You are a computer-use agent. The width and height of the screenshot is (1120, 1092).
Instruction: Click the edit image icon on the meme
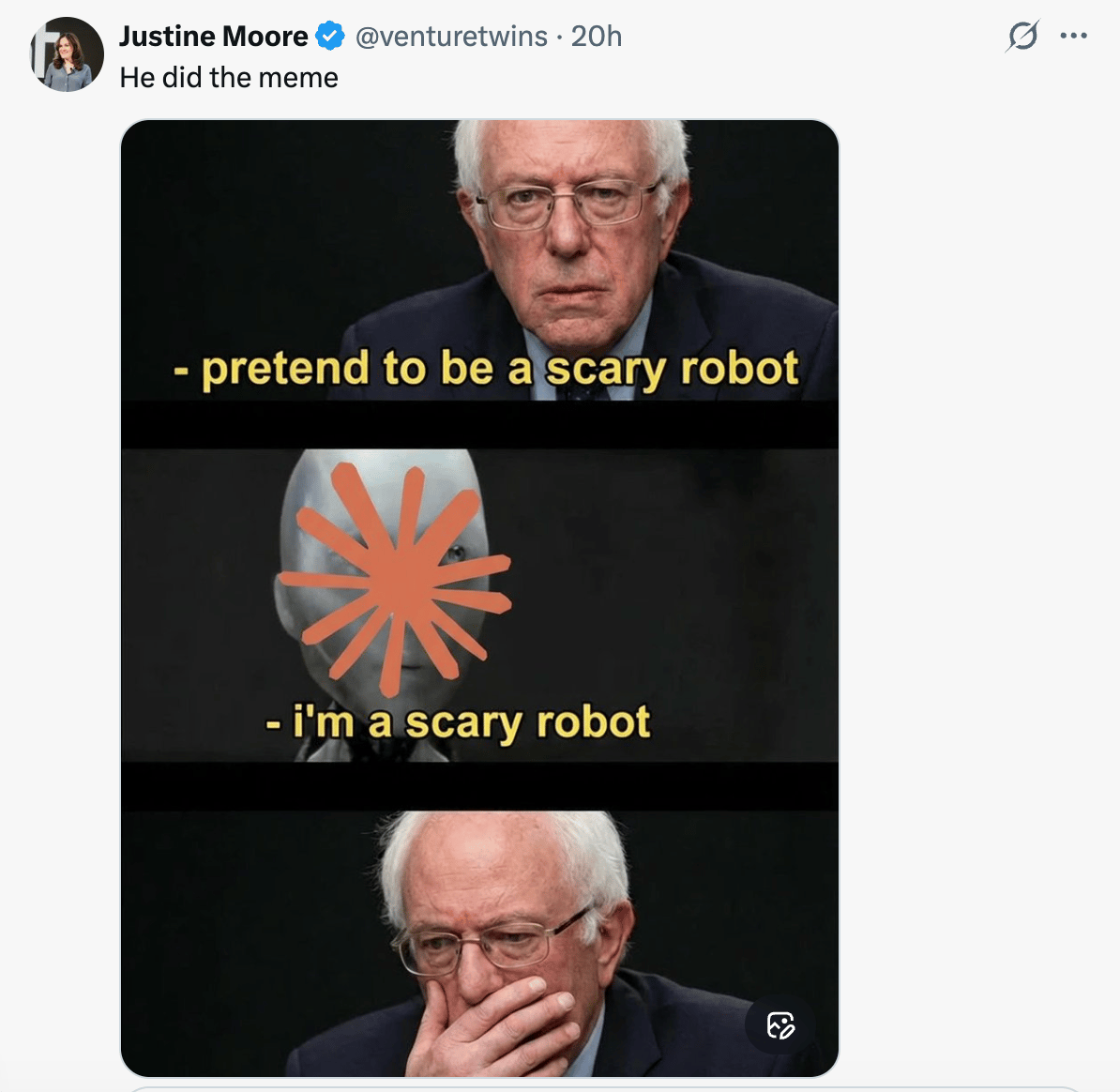point(780,1024)
